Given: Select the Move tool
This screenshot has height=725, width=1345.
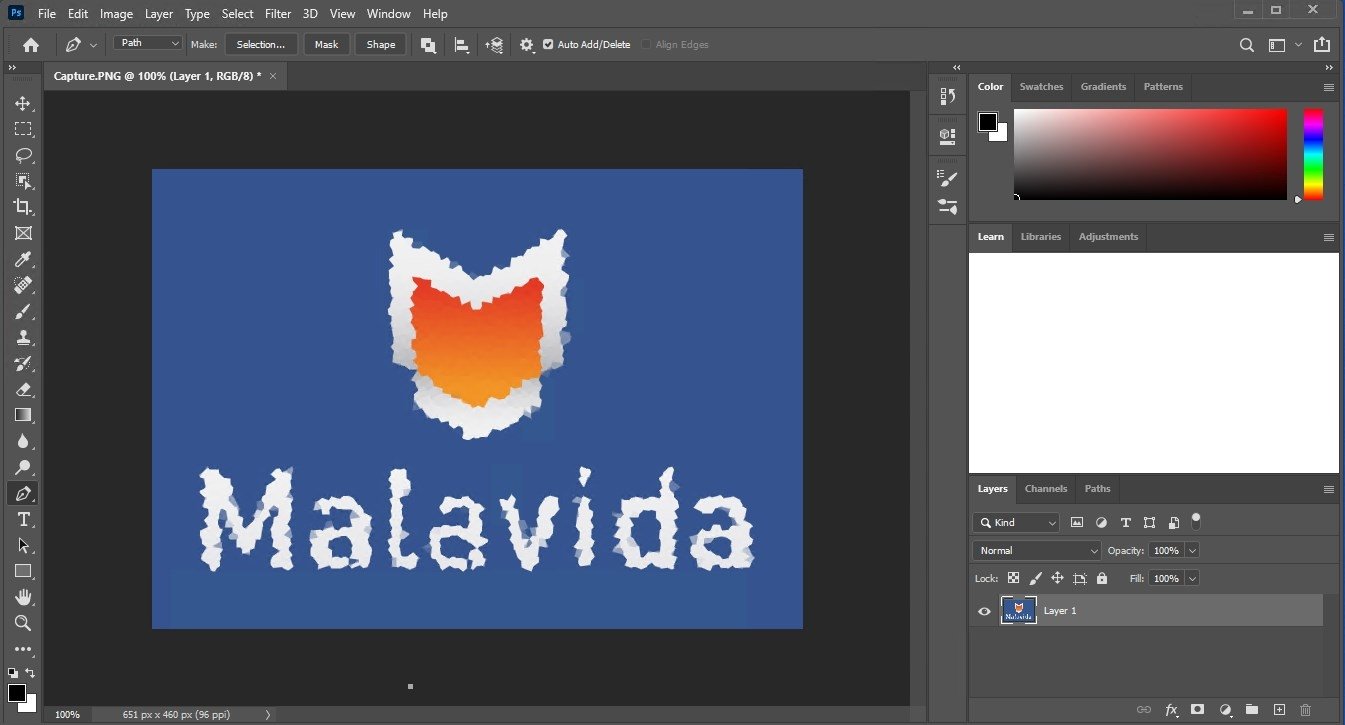Looking at the screenshot, I should (23, 103).
